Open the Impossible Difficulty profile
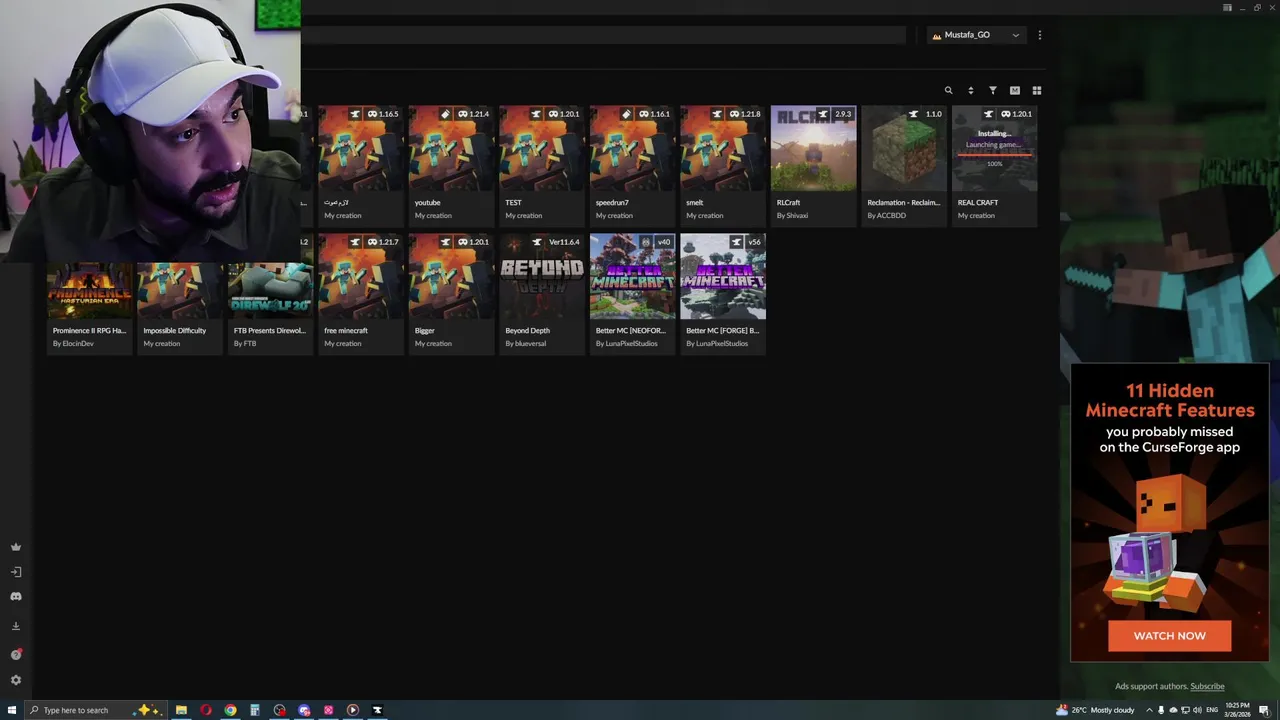The image size is (1280, 720). 180,294
